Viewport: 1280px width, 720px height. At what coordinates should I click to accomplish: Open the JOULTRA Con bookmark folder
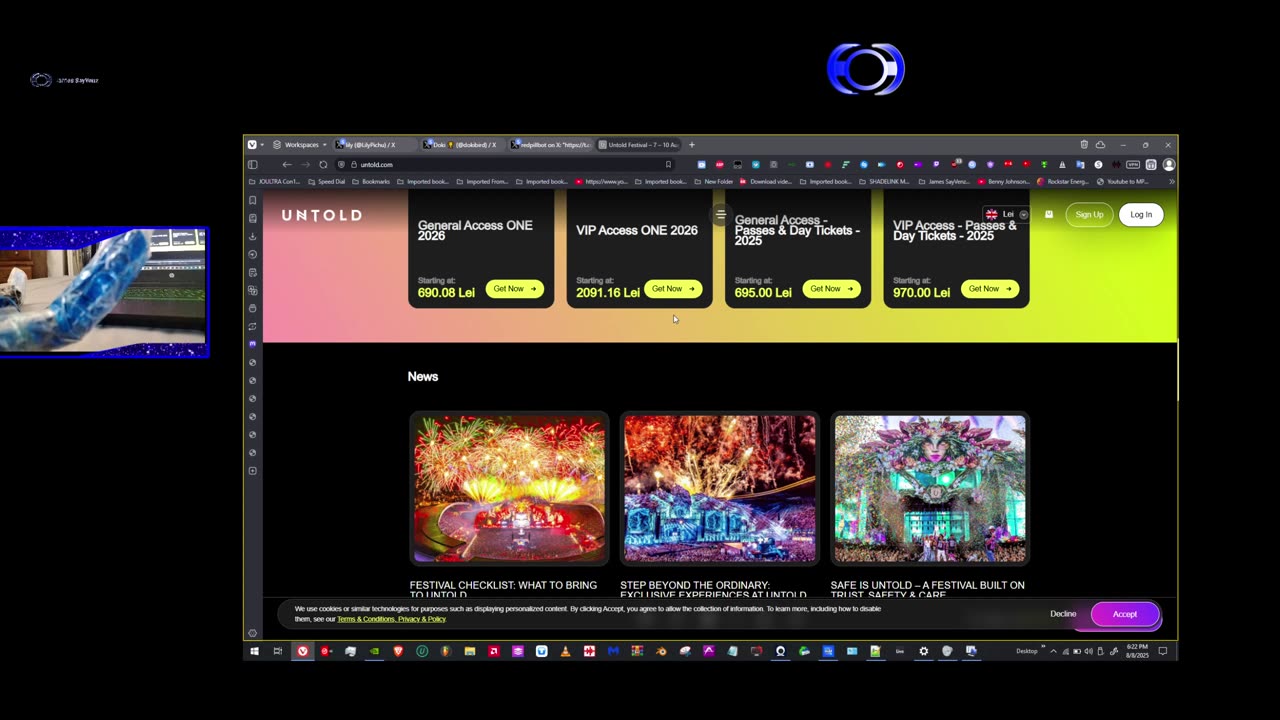[275, 182]
